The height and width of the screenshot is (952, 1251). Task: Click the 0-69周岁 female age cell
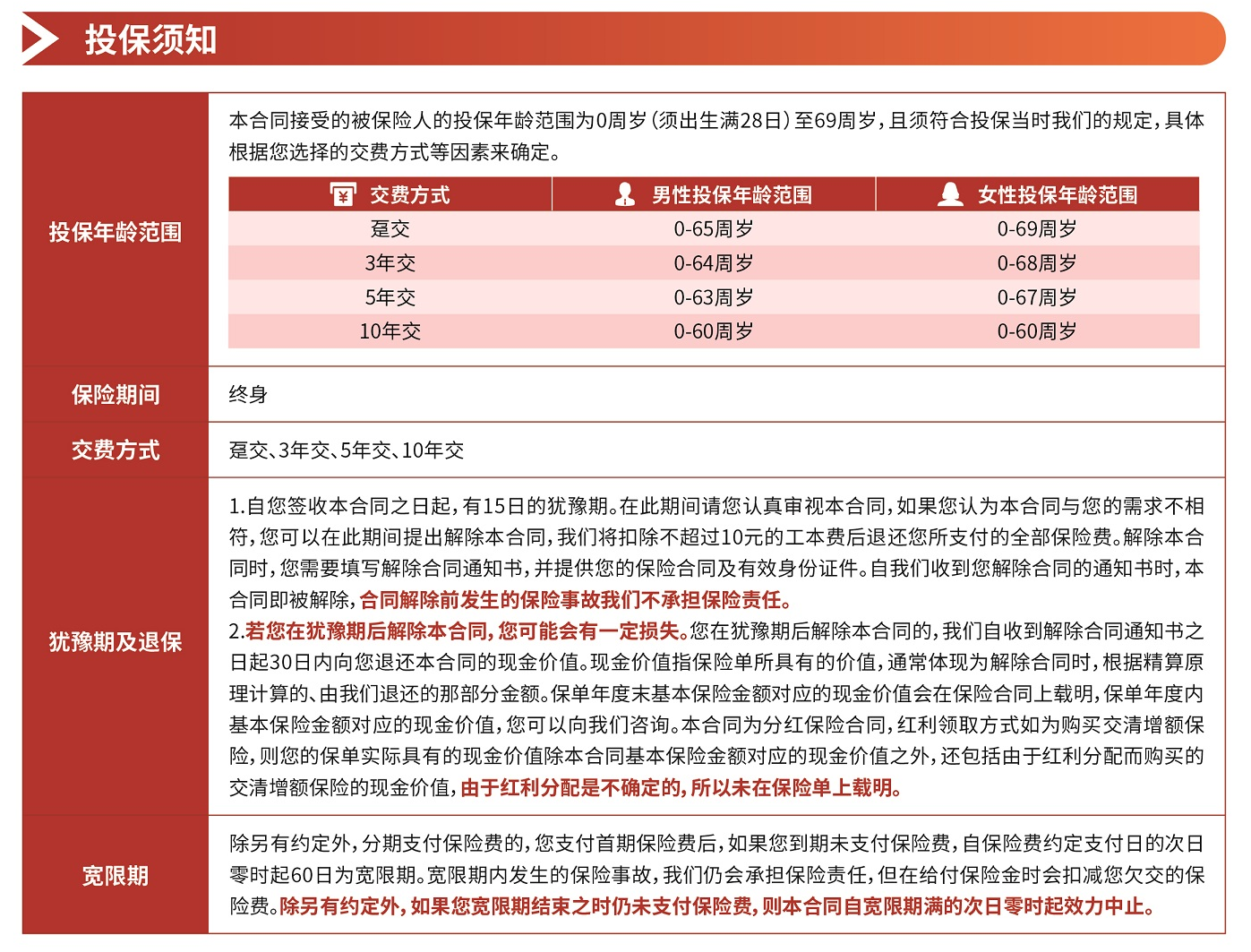[x=1036, y=229]
